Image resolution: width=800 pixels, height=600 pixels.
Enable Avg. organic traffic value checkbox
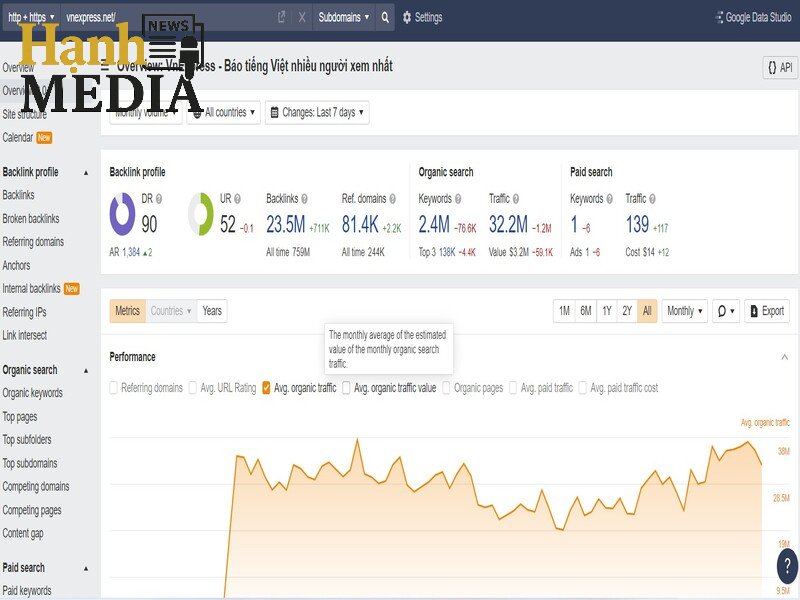(x=346, y=388)
